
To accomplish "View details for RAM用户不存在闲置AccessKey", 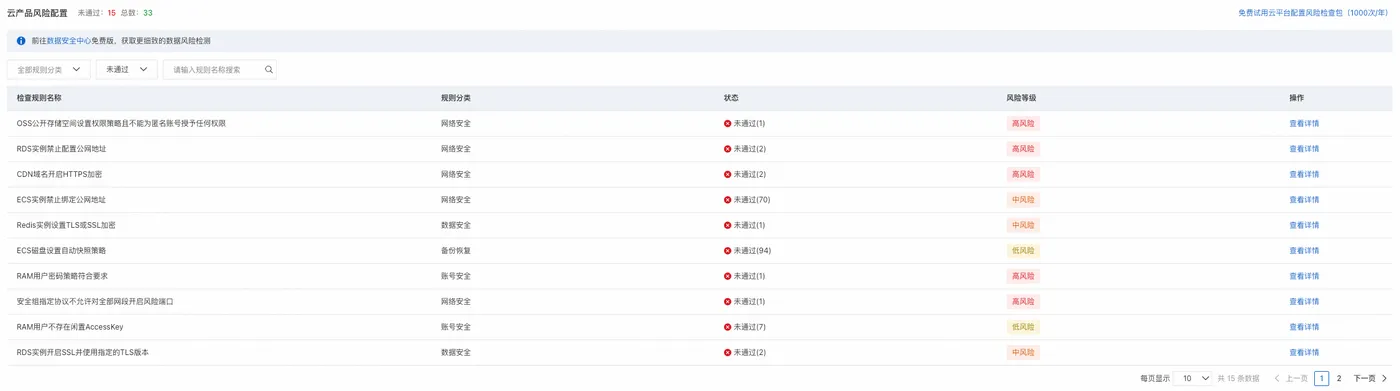I will pos(1304,327).
